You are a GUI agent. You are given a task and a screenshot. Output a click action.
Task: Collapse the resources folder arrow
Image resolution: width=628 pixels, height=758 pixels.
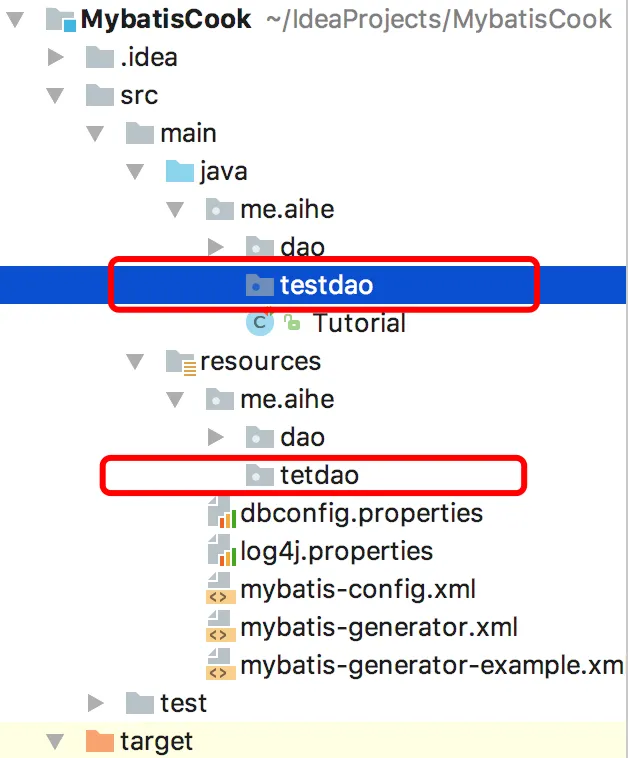coord(135,362)
